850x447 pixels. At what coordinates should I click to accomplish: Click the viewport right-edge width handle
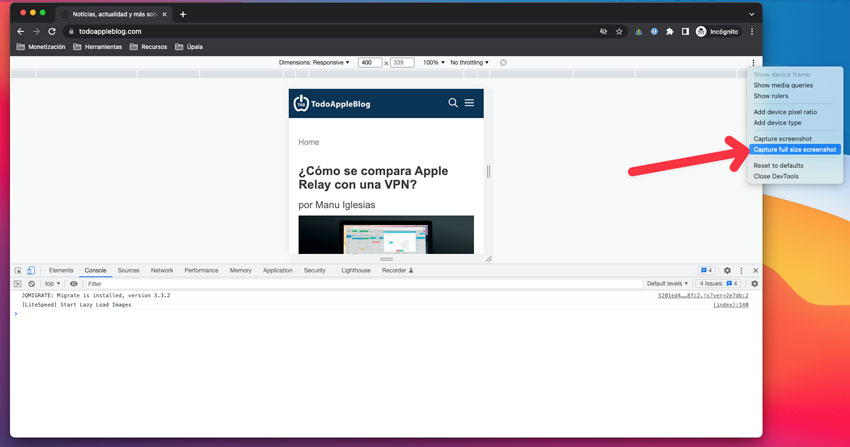[488, 172]
